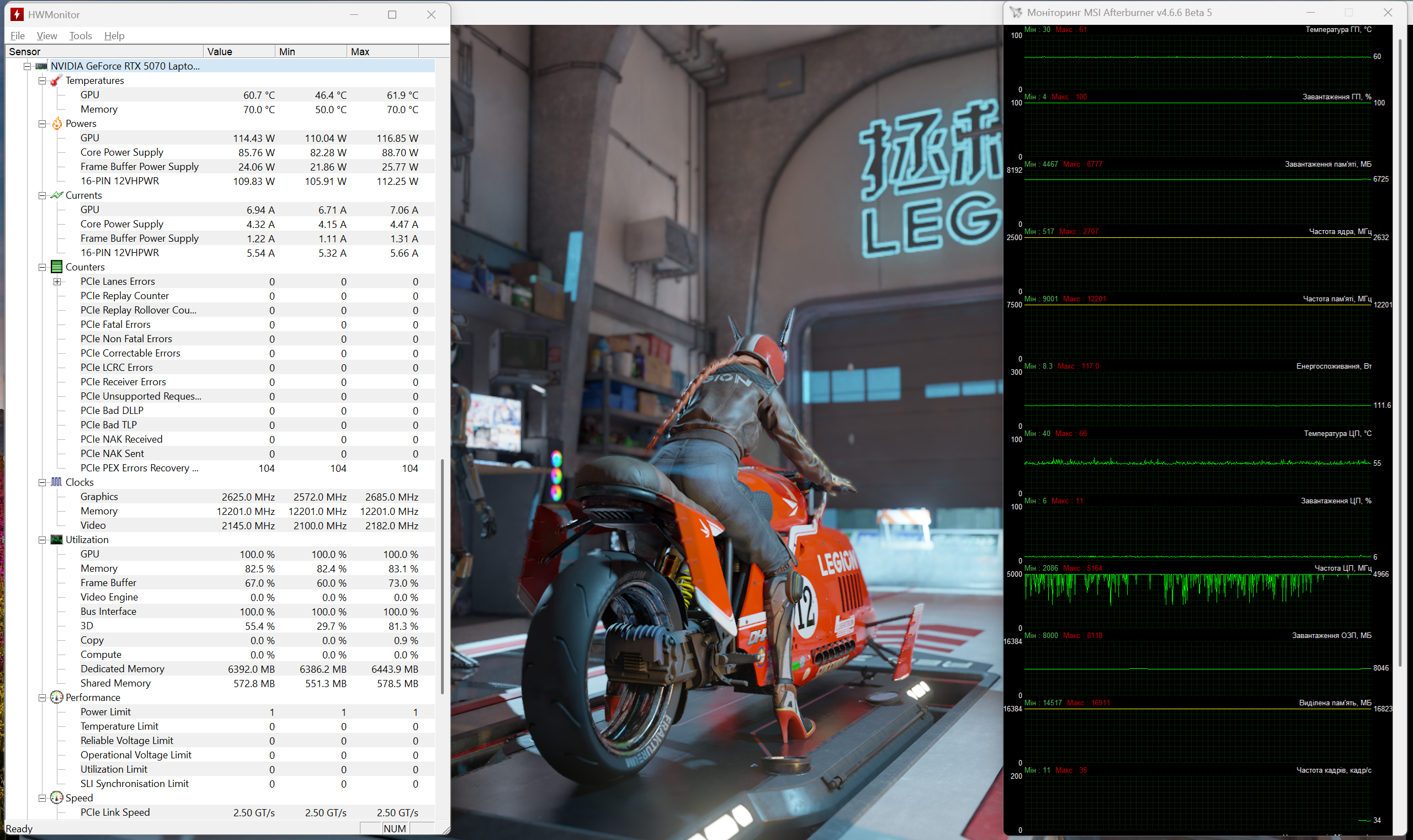
Task: Click the Utilization chip icon
Action: [x=57, y=539]
